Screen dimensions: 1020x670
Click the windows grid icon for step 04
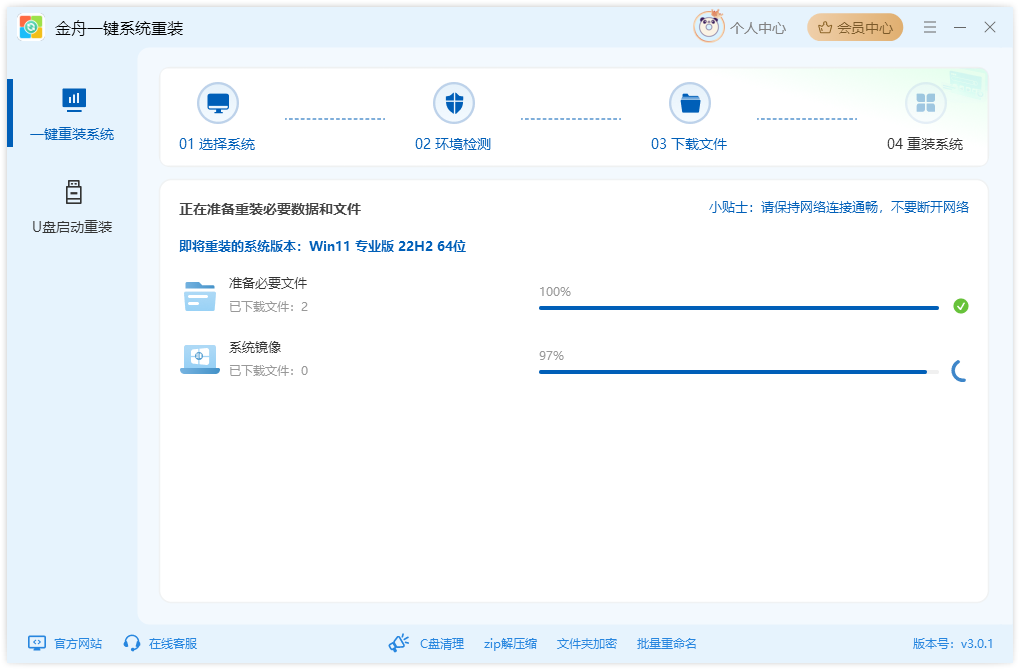coord(926,103)
